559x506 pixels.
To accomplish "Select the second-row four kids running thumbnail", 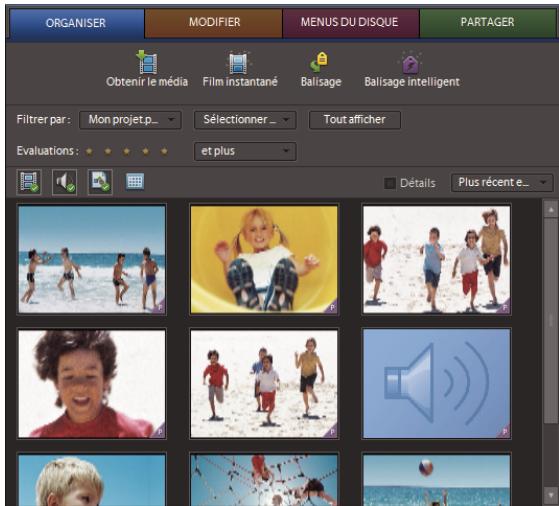I will pos(264,384).
